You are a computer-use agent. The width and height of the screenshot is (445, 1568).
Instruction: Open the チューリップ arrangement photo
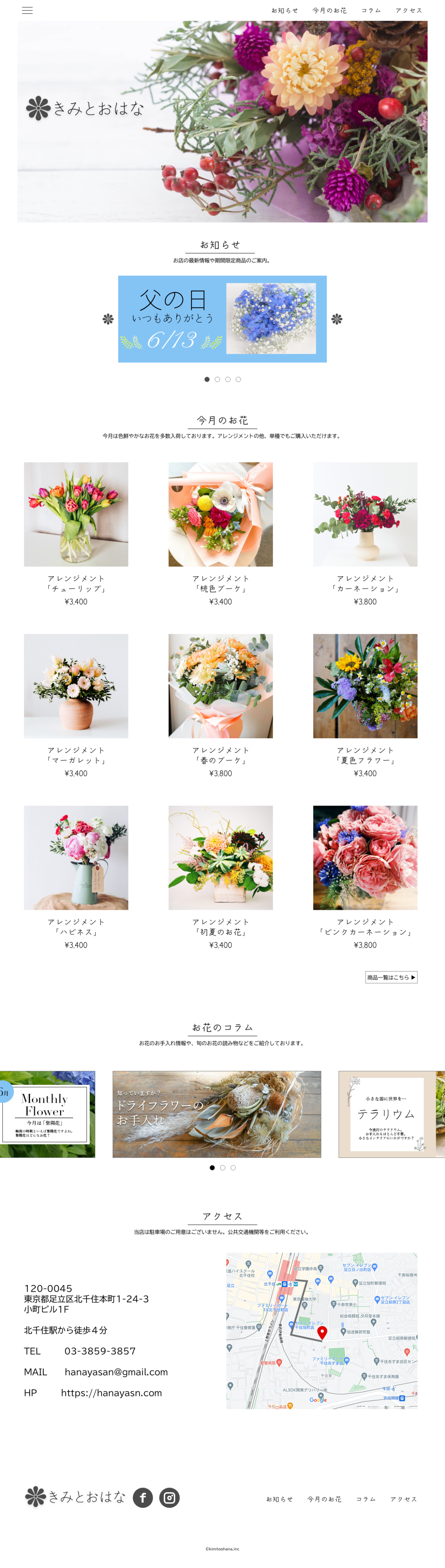coord(76,514)
